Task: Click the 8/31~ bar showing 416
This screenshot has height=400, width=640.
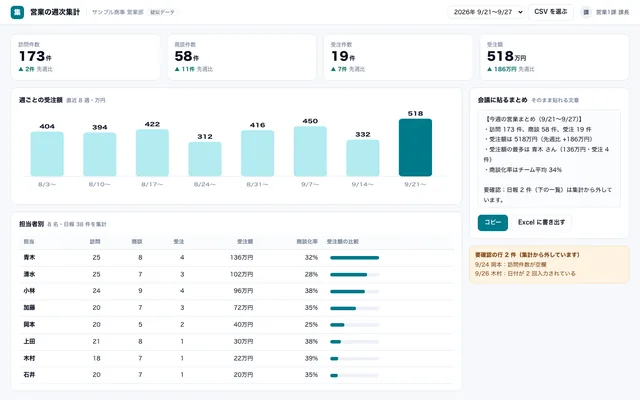Action: point(258,153)
